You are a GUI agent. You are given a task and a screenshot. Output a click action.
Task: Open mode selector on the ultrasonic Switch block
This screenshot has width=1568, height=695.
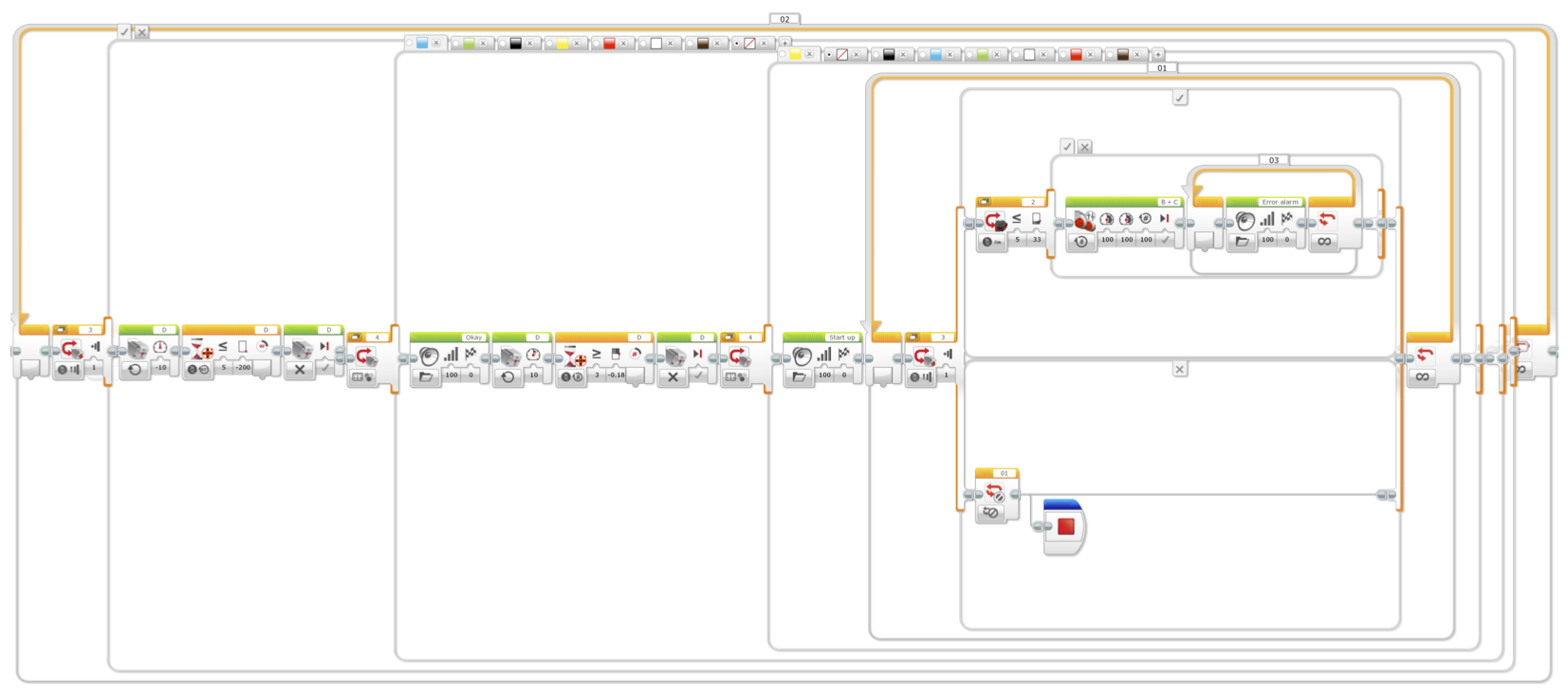tap(991, 242)
